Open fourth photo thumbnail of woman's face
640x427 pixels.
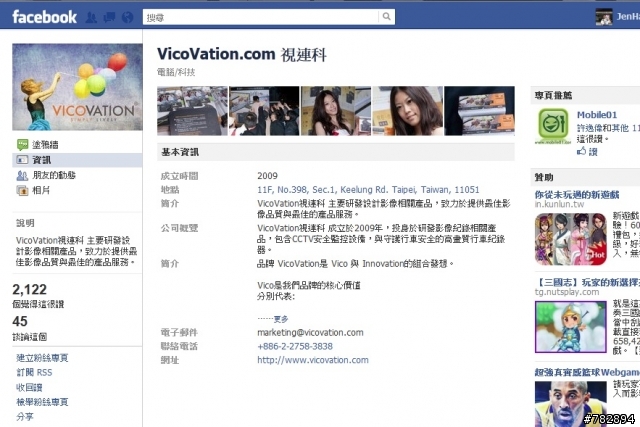click(407, 111)
